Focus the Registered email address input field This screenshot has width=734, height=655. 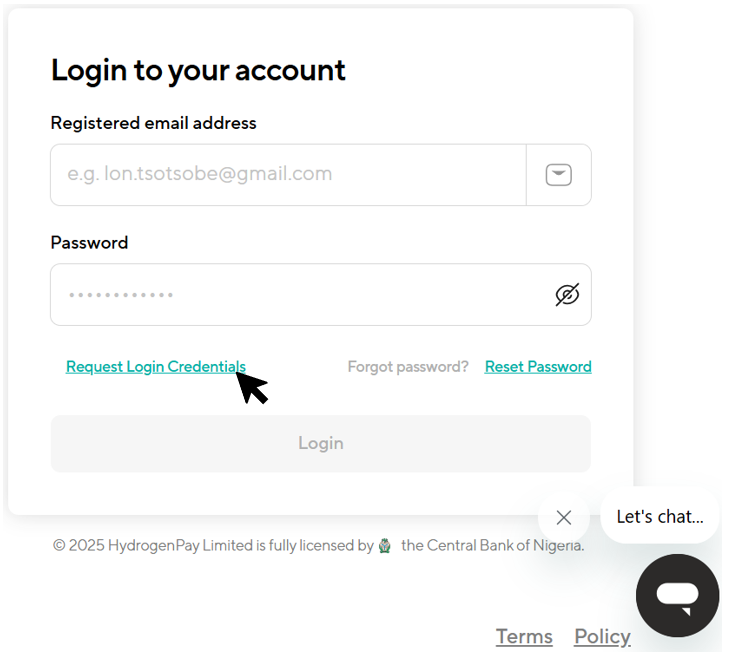pyautogui.click(x=288, y=175)
